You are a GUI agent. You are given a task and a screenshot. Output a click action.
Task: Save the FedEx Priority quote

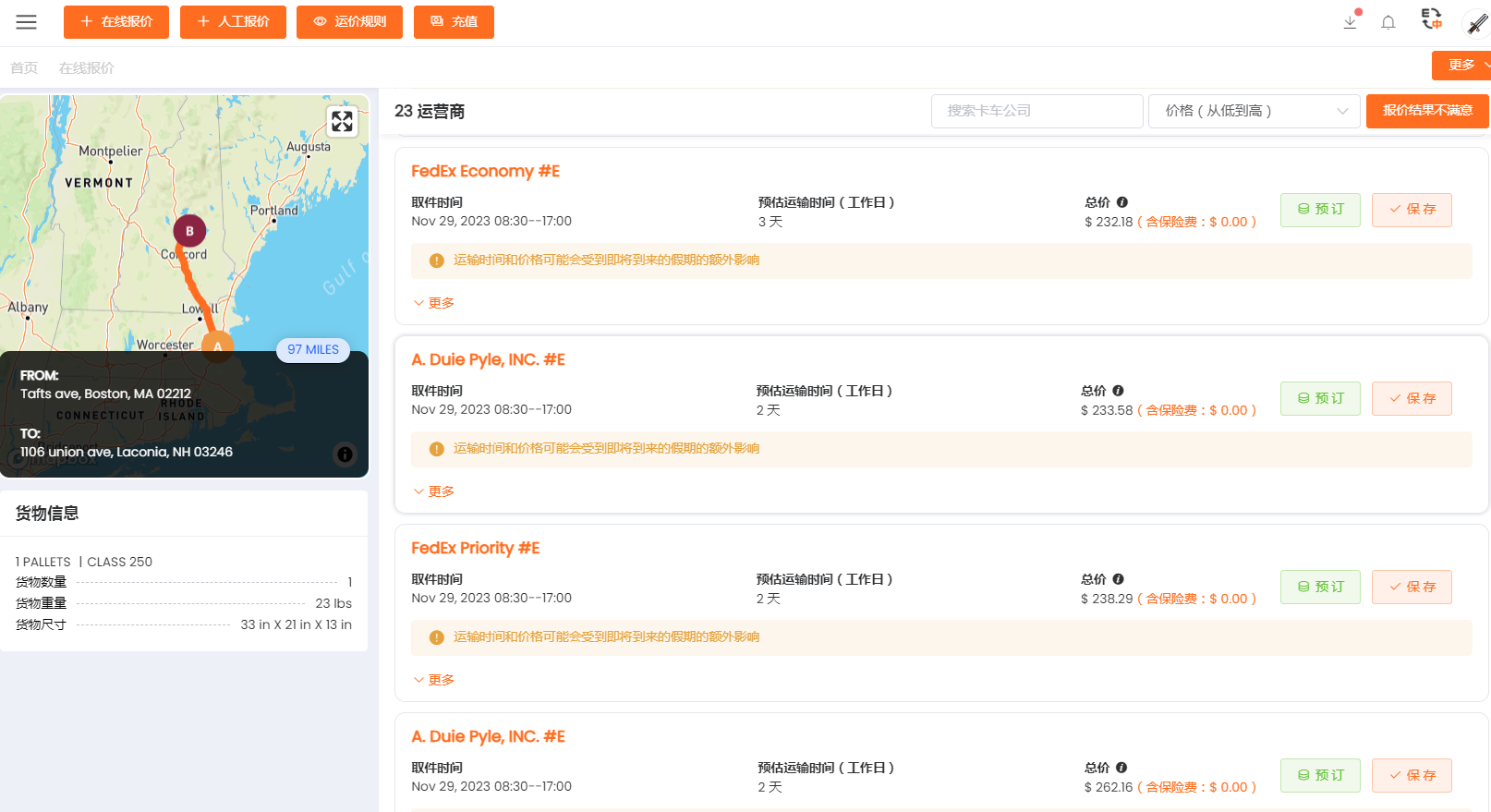(1411, 587)
